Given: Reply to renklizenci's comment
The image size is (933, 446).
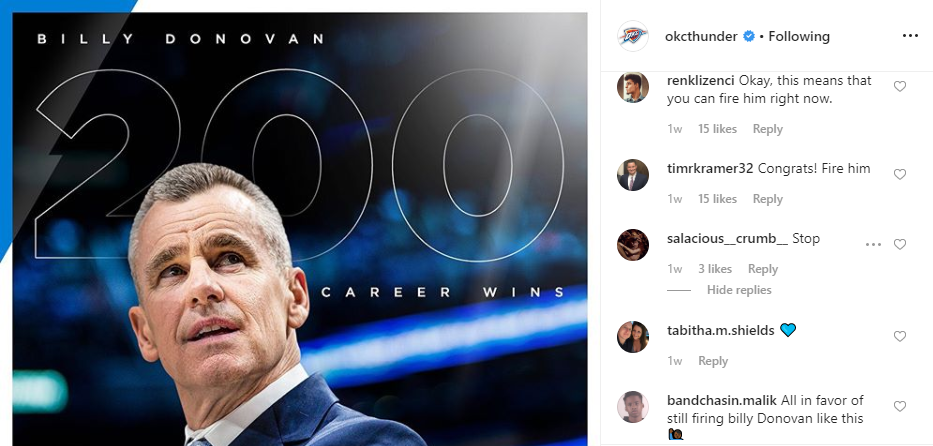Looking at the screenshot, I should (767, 129).
